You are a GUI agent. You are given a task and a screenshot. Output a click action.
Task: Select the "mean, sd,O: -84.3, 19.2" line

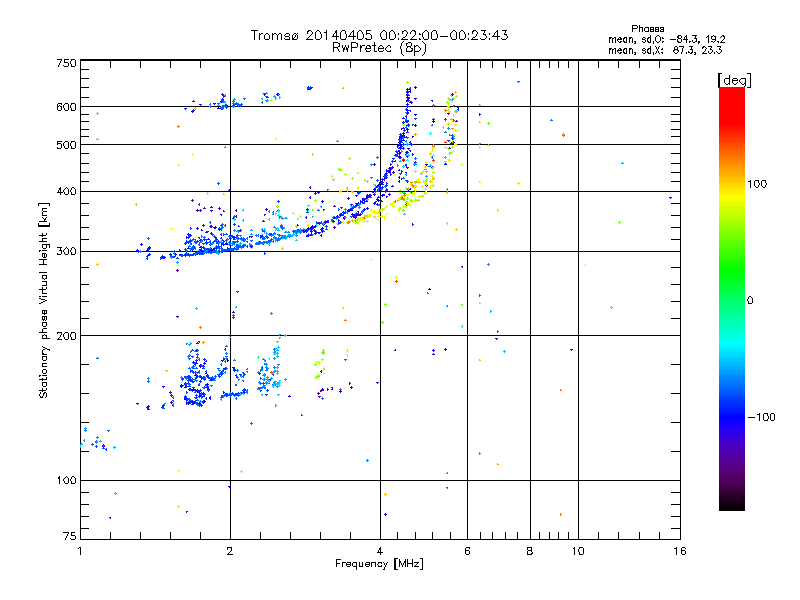coord(666,39)
